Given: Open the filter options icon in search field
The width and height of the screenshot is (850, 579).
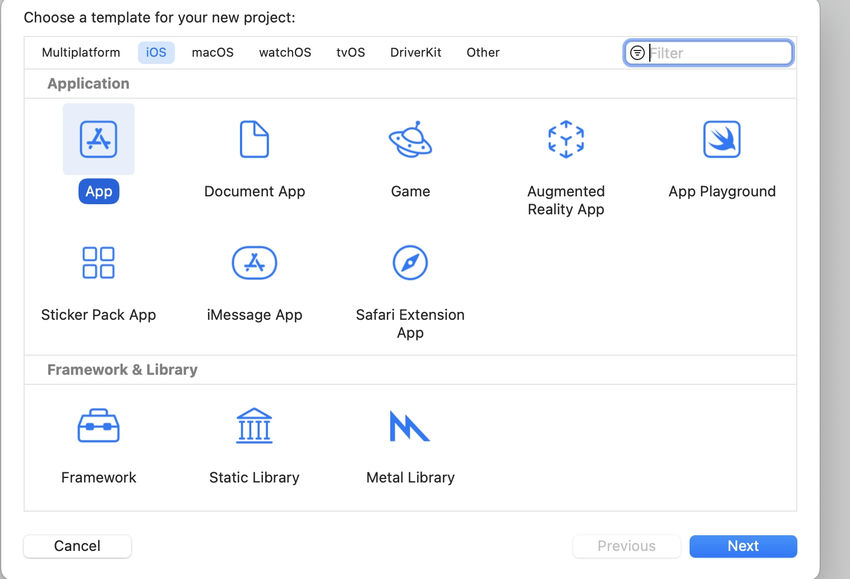Looking at the screenshot, I should coord(638,53).
